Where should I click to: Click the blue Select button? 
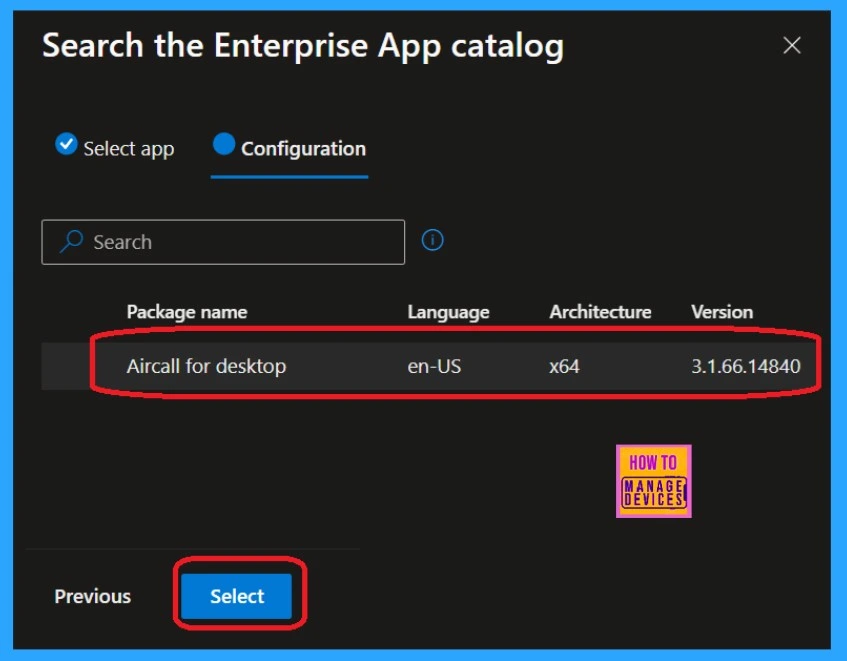coord(237,596)
